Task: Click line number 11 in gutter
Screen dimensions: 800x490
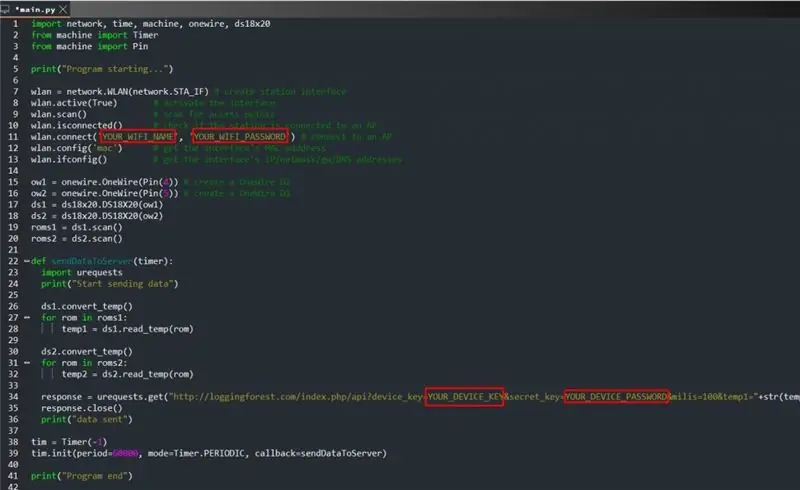Action: (13, 137)
